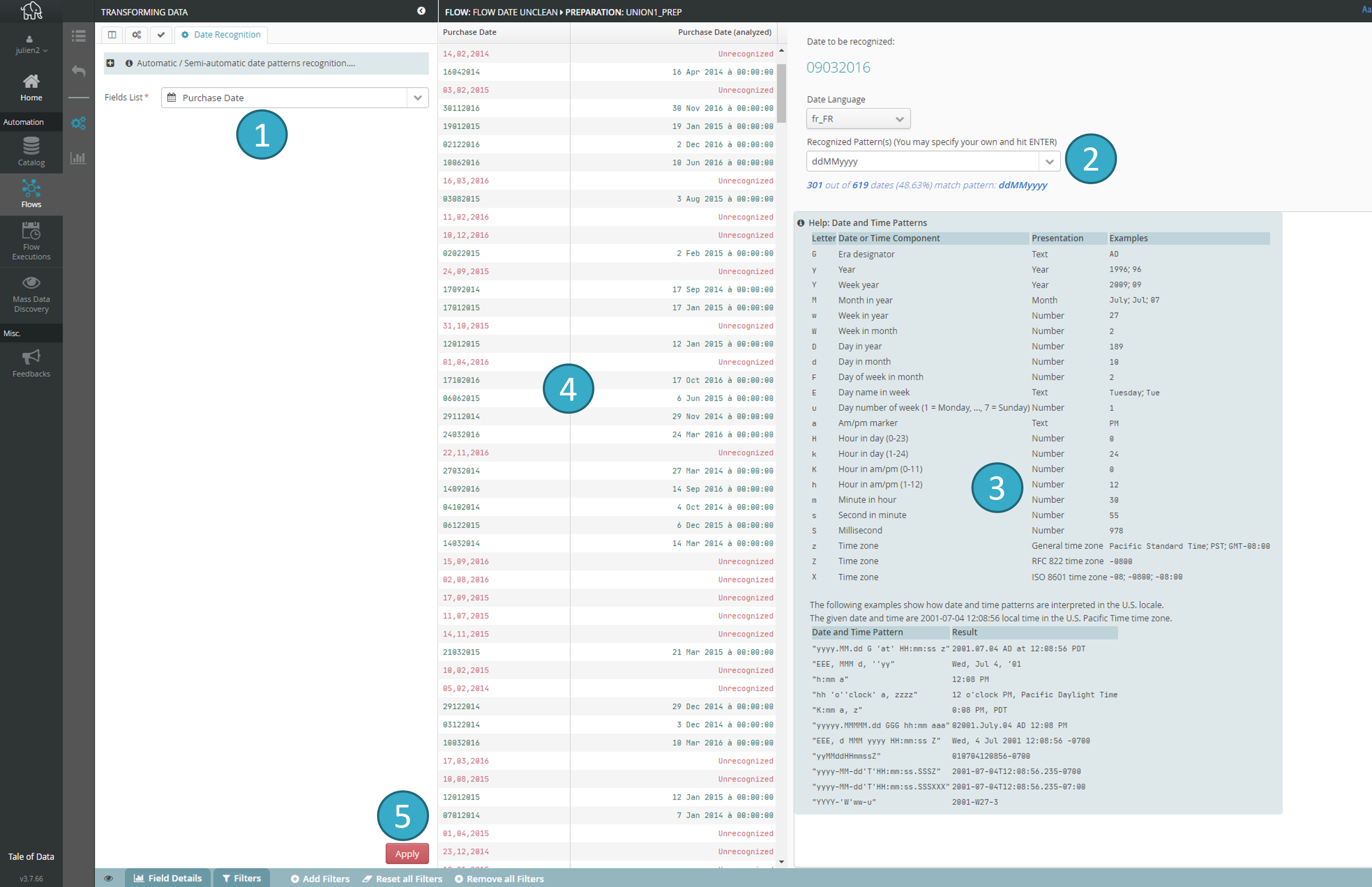
Task: Expand the Automatic date patterns recognition help
Action: click(110, 63)
